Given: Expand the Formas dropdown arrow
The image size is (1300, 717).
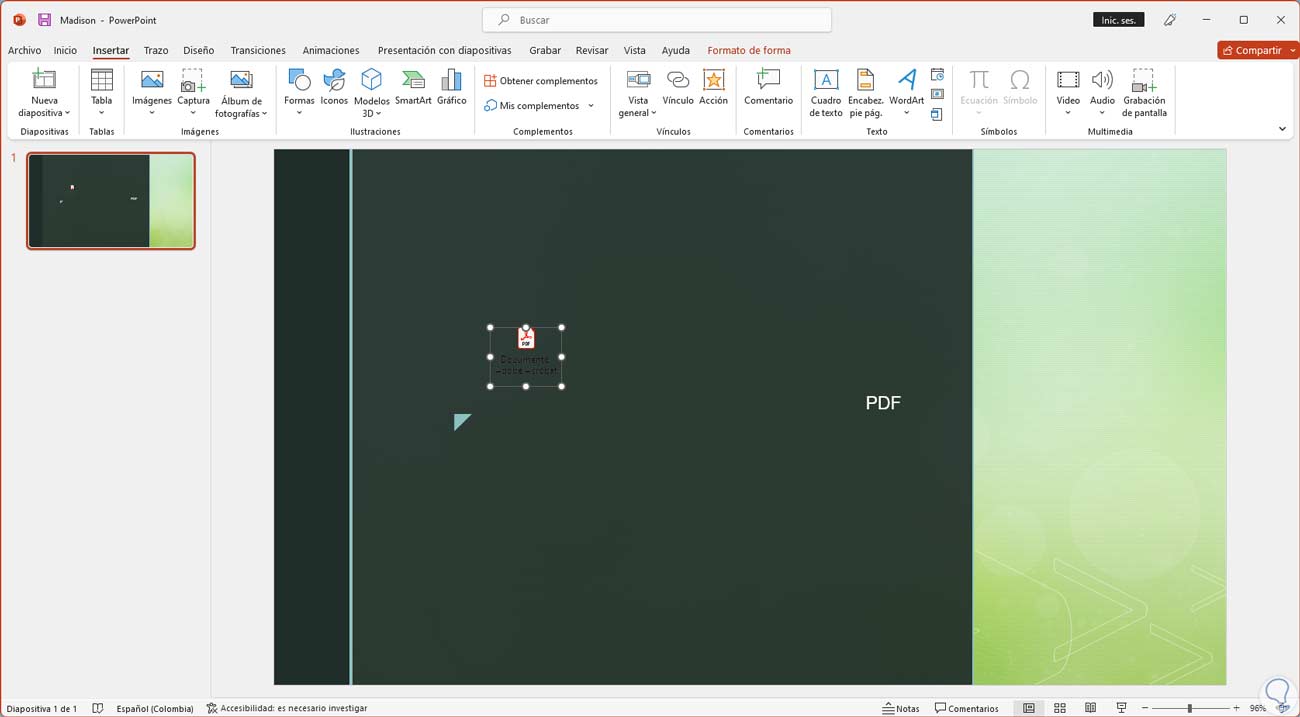Looking at the screenshot, I should 299,113.
